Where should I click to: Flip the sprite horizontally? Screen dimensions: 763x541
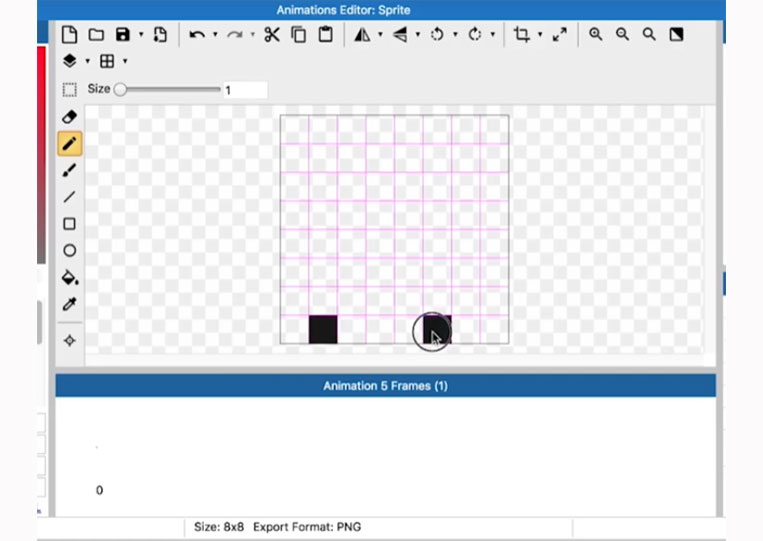click(362, 35)
